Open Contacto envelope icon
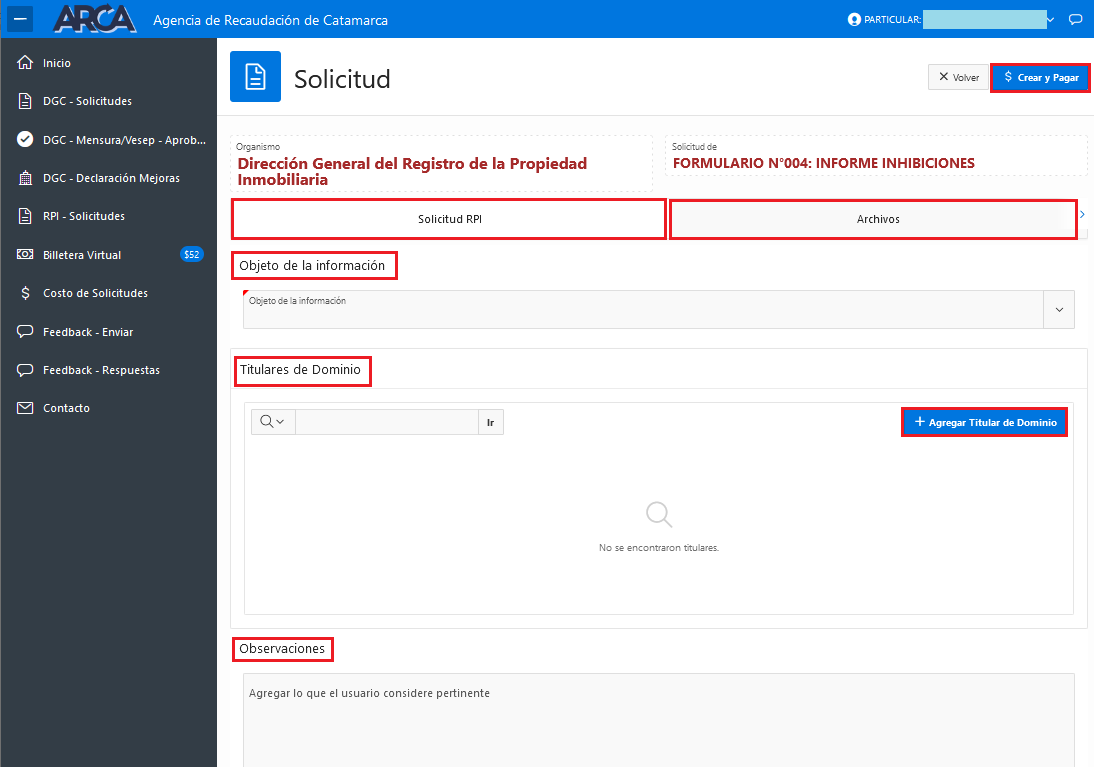Image resolution: width=1094 pixels, height=767 pixels. pos(25,408)
